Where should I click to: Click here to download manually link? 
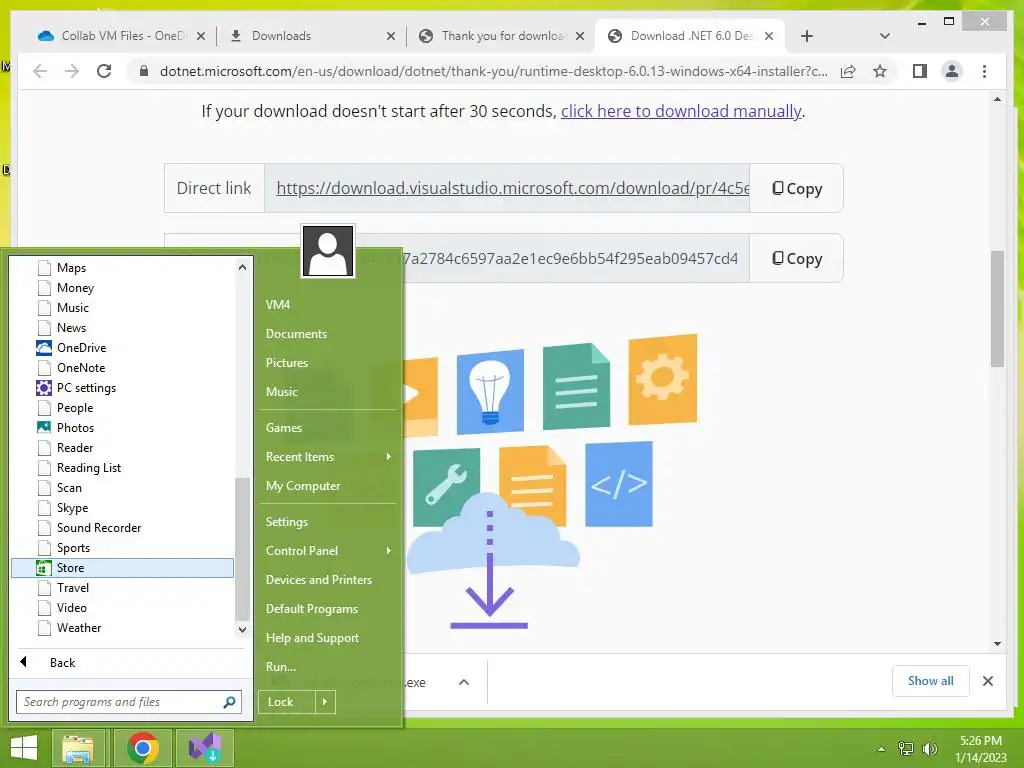tap(681, 112)
